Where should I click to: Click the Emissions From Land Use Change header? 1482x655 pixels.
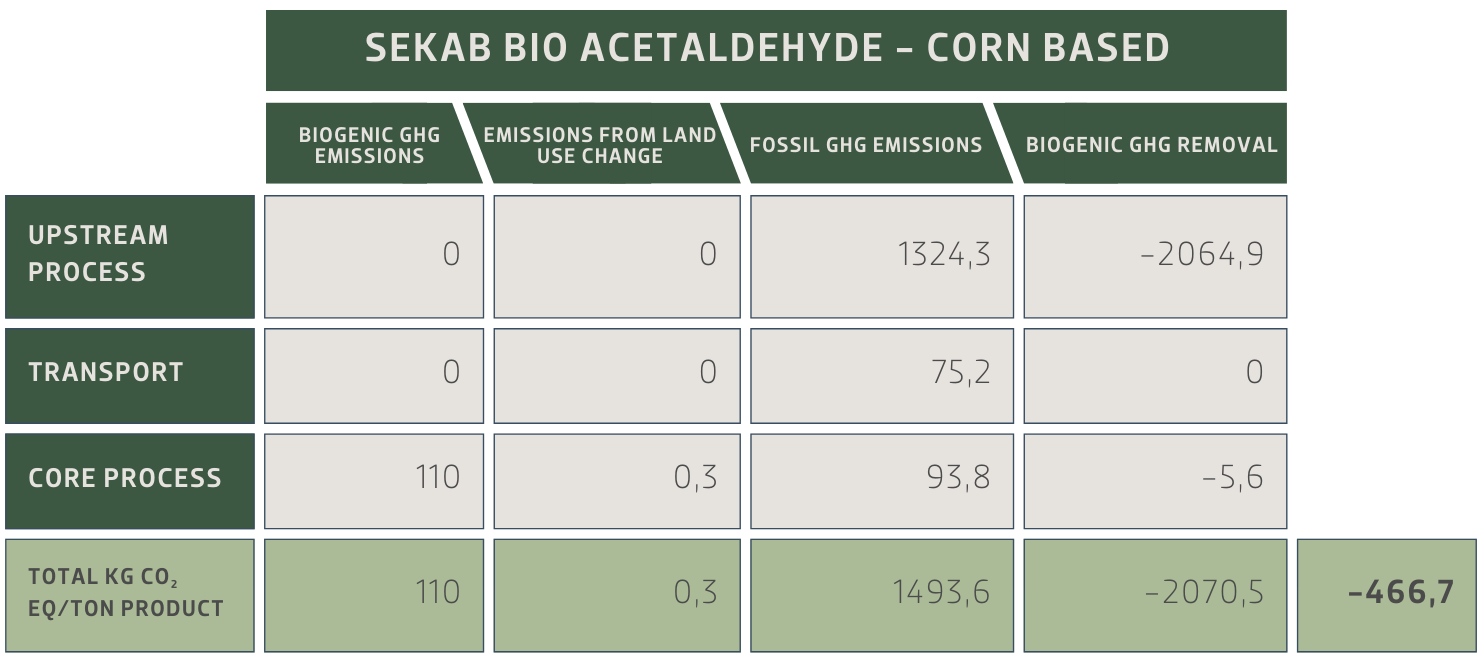point(600,145)
